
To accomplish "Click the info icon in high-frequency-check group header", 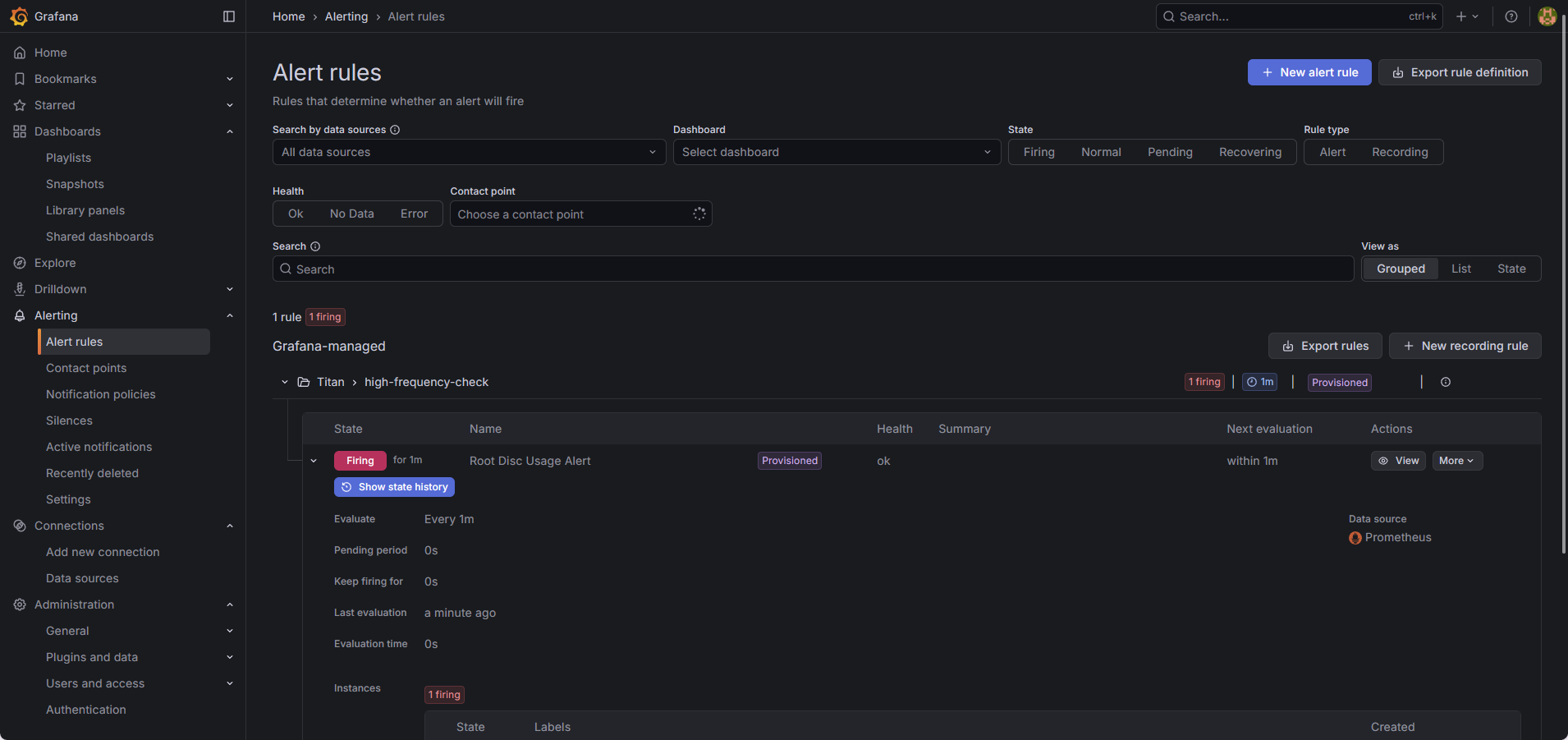I will (1446, 382).
